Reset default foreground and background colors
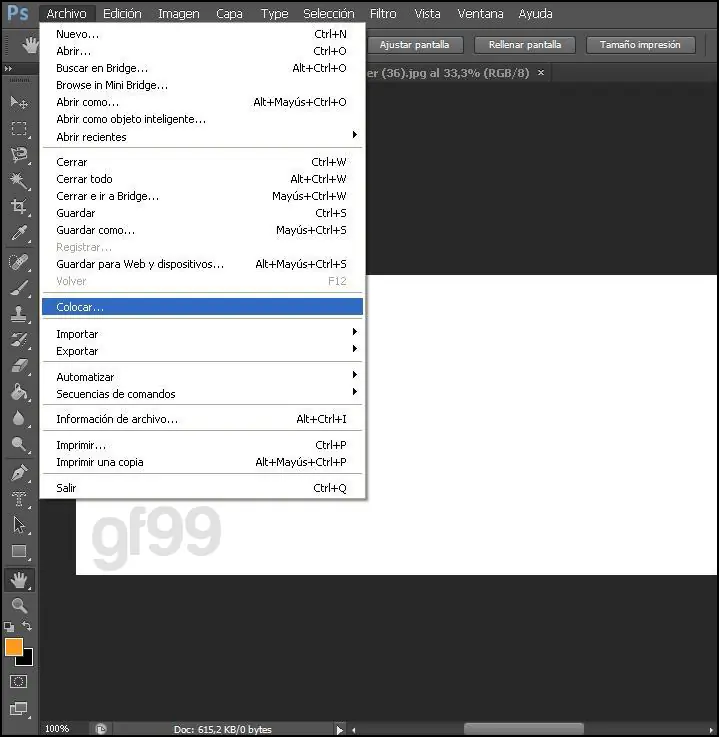Screen dimensions: 719x737 8,626
